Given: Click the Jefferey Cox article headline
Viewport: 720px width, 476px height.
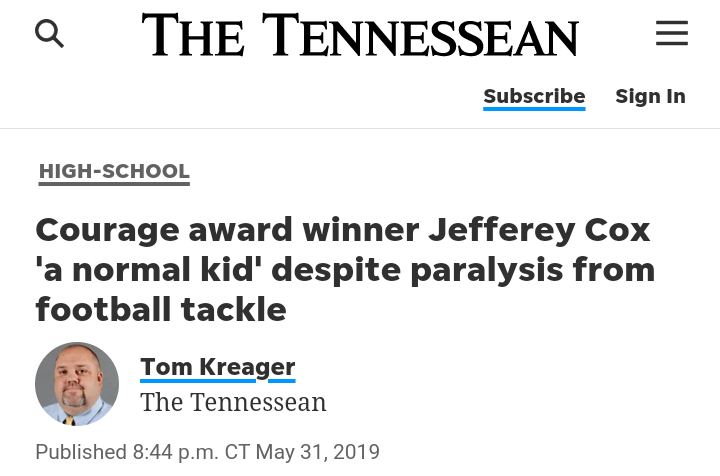Looking at the screenshot, I should 345,269.
